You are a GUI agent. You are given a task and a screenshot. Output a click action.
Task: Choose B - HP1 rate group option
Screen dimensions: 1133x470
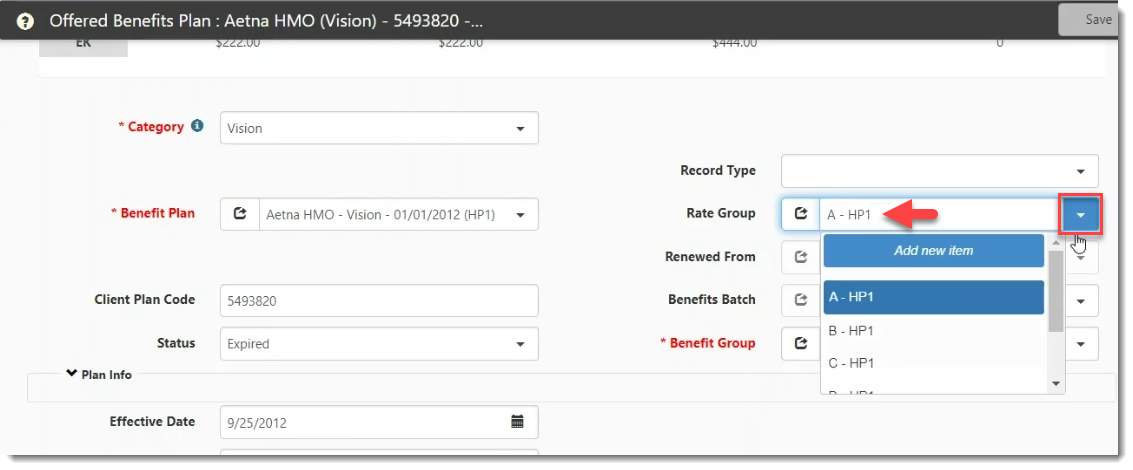click(x=933, y=330)
